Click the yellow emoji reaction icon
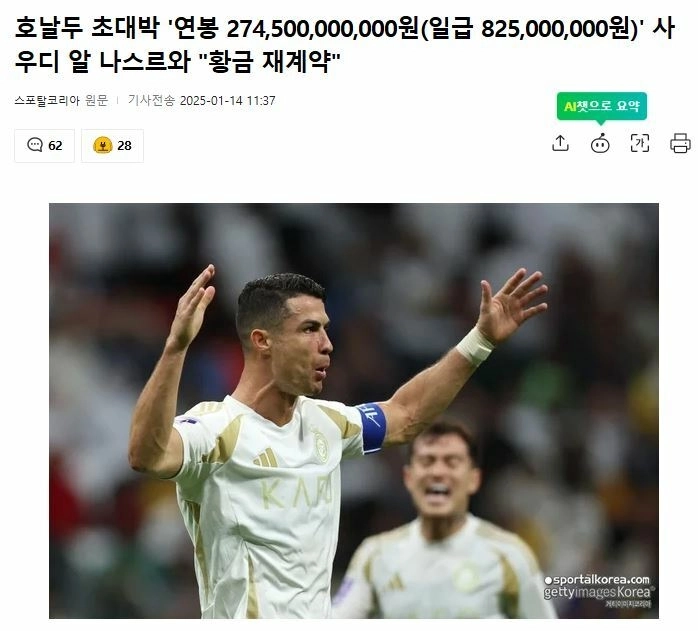 click(x=102, y=145)
